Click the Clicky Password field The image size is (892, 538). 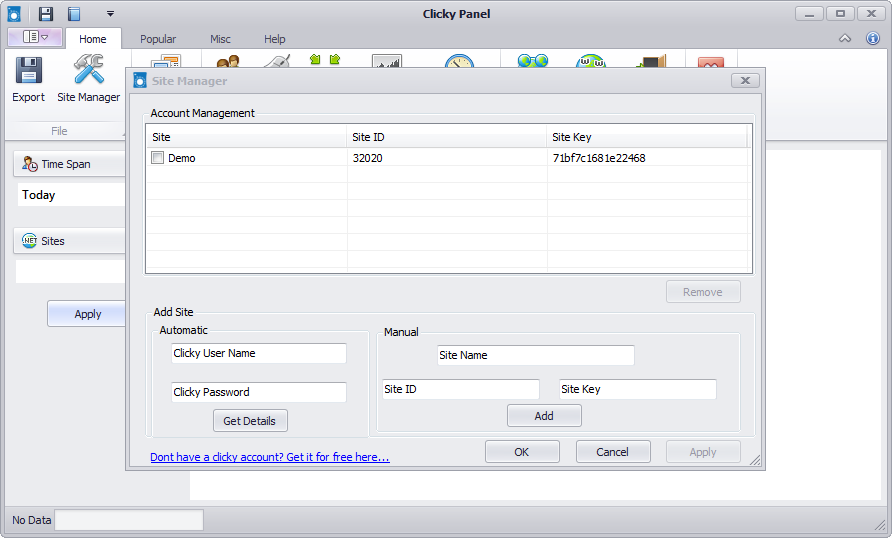pos(259,392)
